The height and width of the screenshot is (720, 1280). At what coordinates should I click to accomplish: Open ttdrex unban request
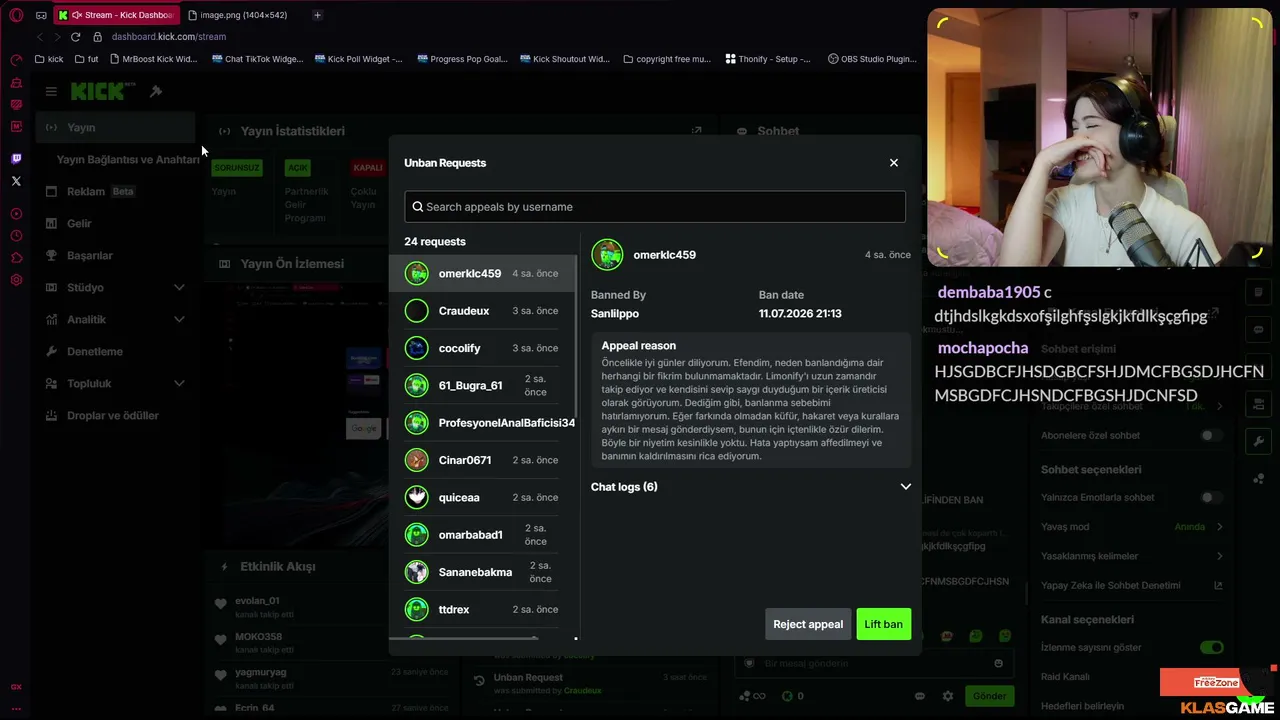pos(483,609)
